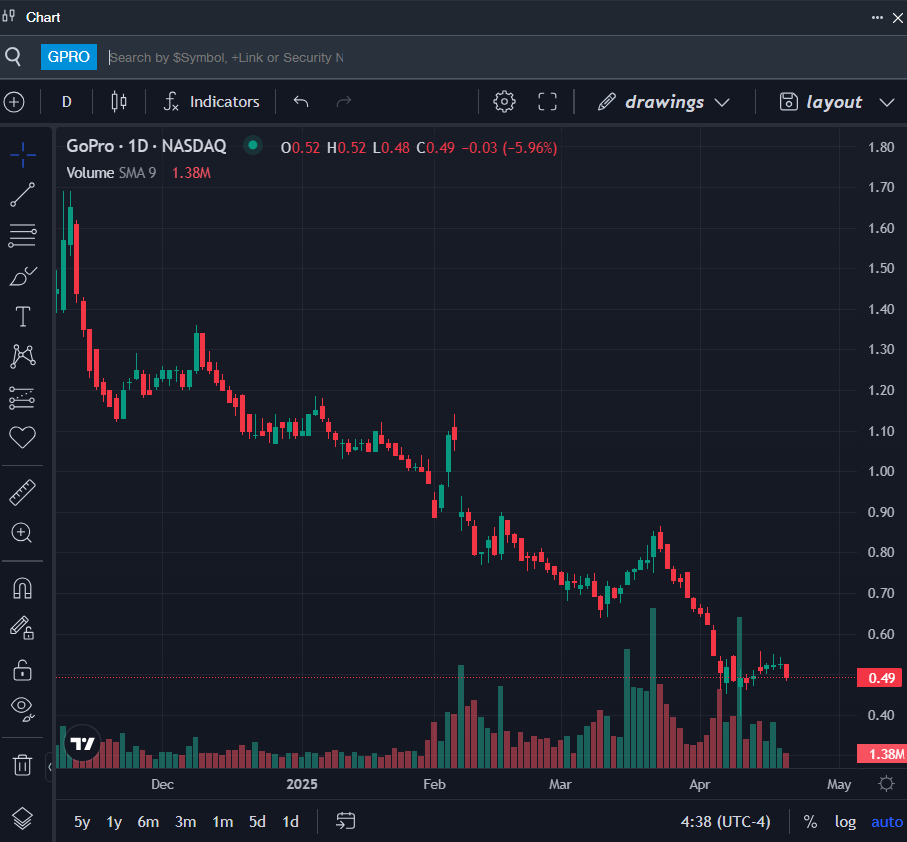Open the Fibonacci retracement tools
907x842 pixels.
pyautogui.click(x=23, y=235)
